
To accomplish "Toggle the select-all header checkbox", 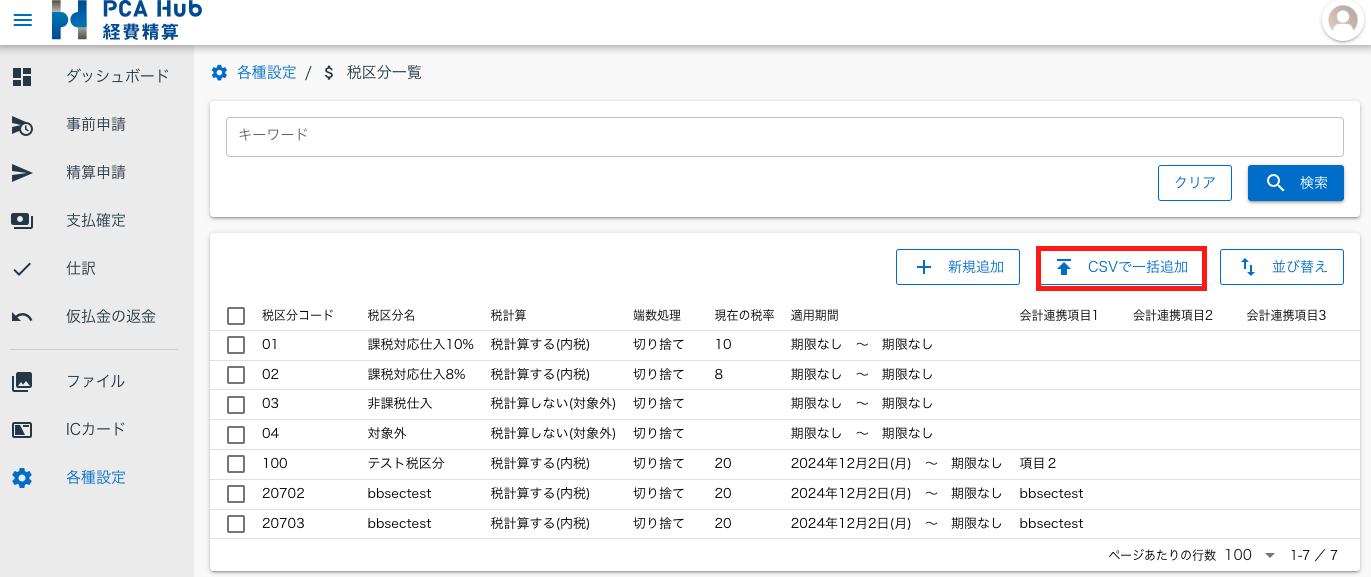I will click(236, 316).
